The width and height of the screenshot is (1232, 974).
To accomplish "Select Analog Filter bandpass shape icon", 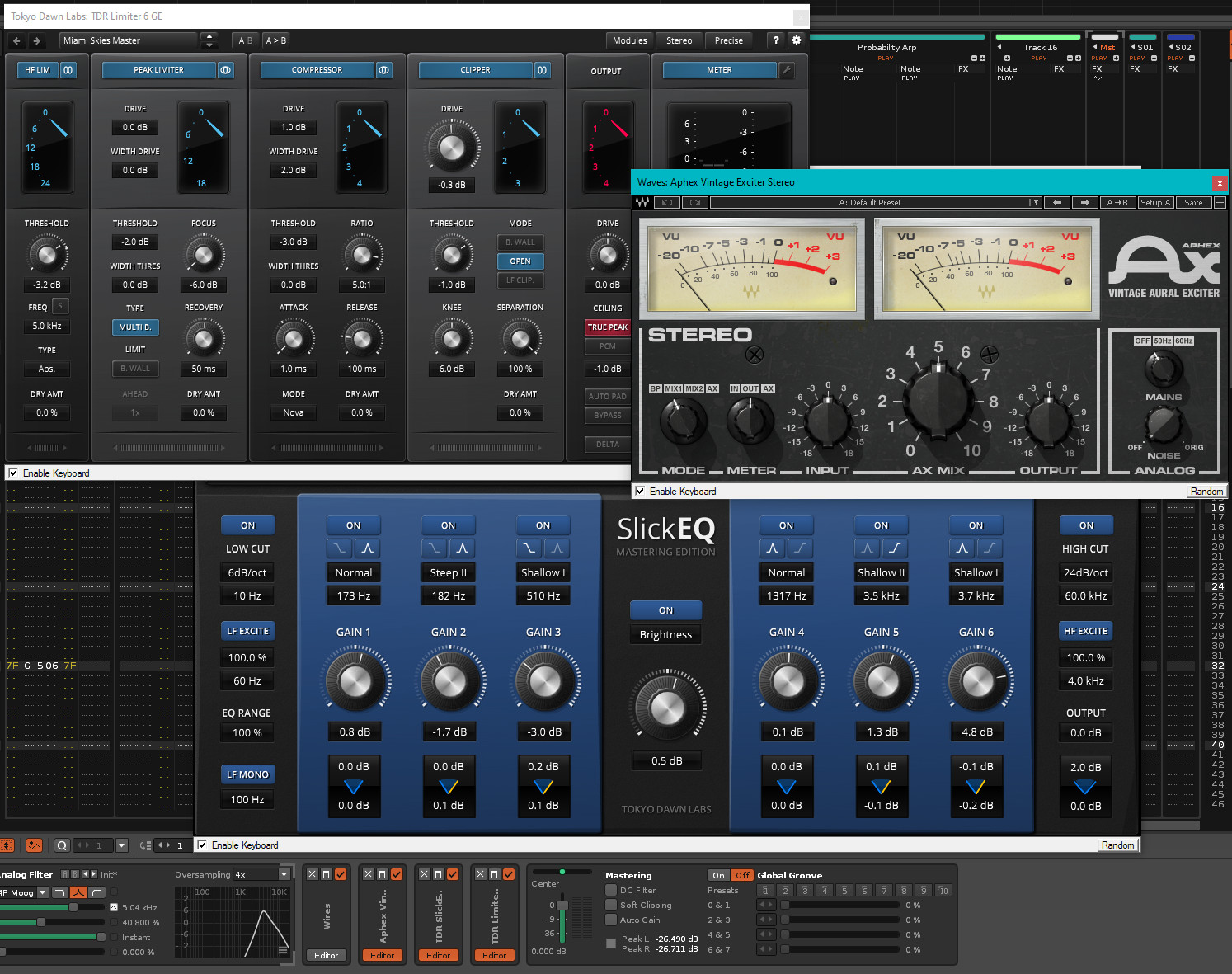I will (78, 892).
